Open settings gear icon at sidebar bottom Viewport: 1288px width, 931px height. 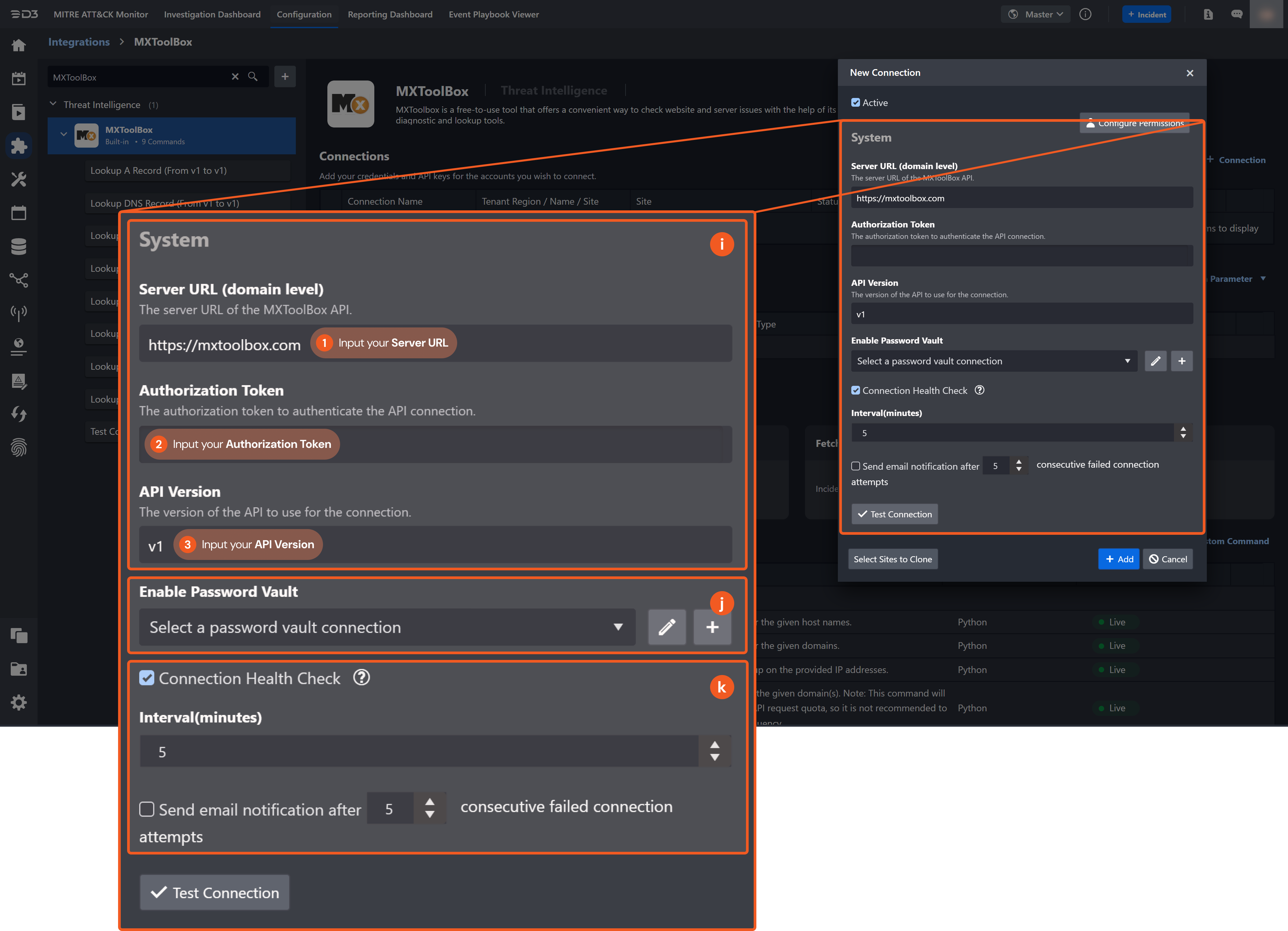coord(19,703)
